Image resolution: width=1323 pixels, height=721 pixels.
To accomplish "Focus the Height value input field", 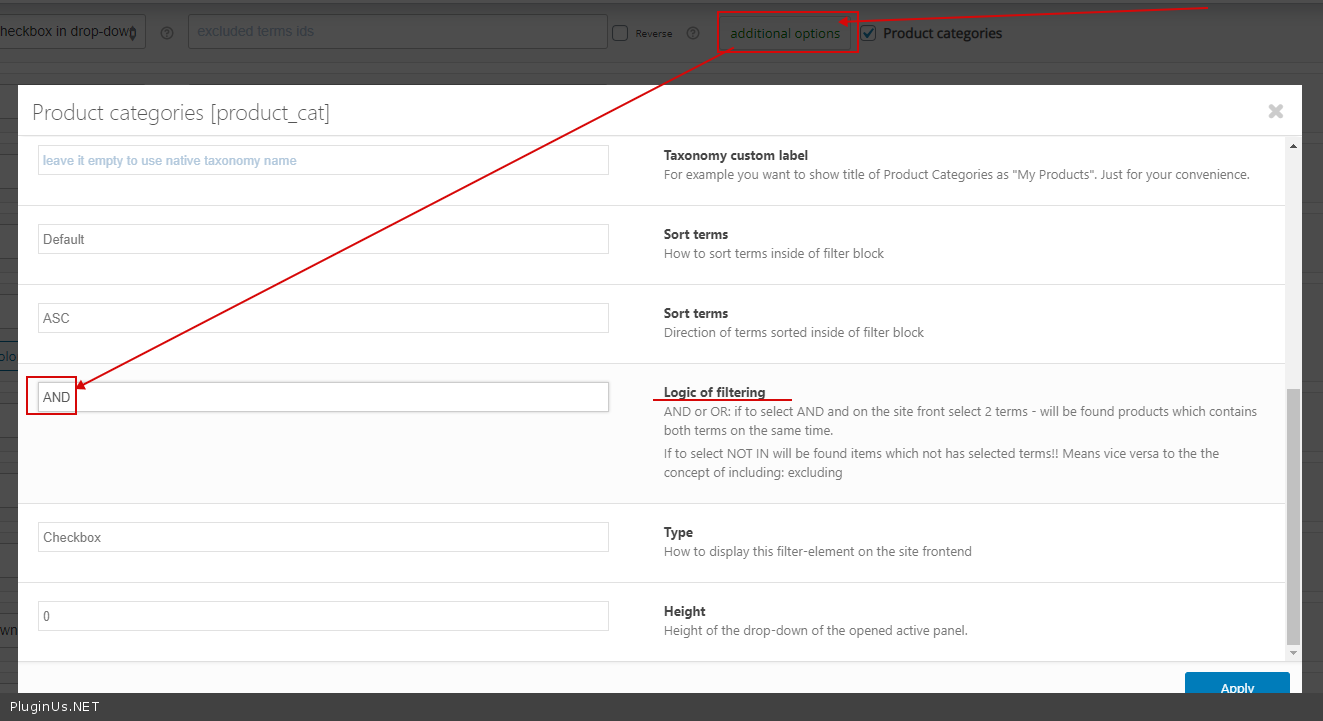I will [323, 616].
